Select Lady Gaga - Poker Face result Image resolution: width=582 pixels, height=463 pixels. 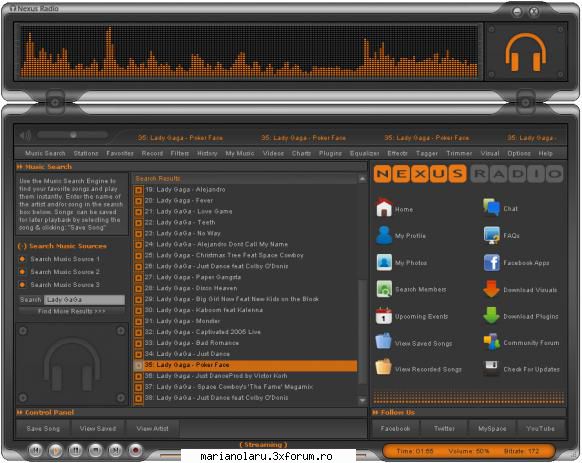(245, 365)
